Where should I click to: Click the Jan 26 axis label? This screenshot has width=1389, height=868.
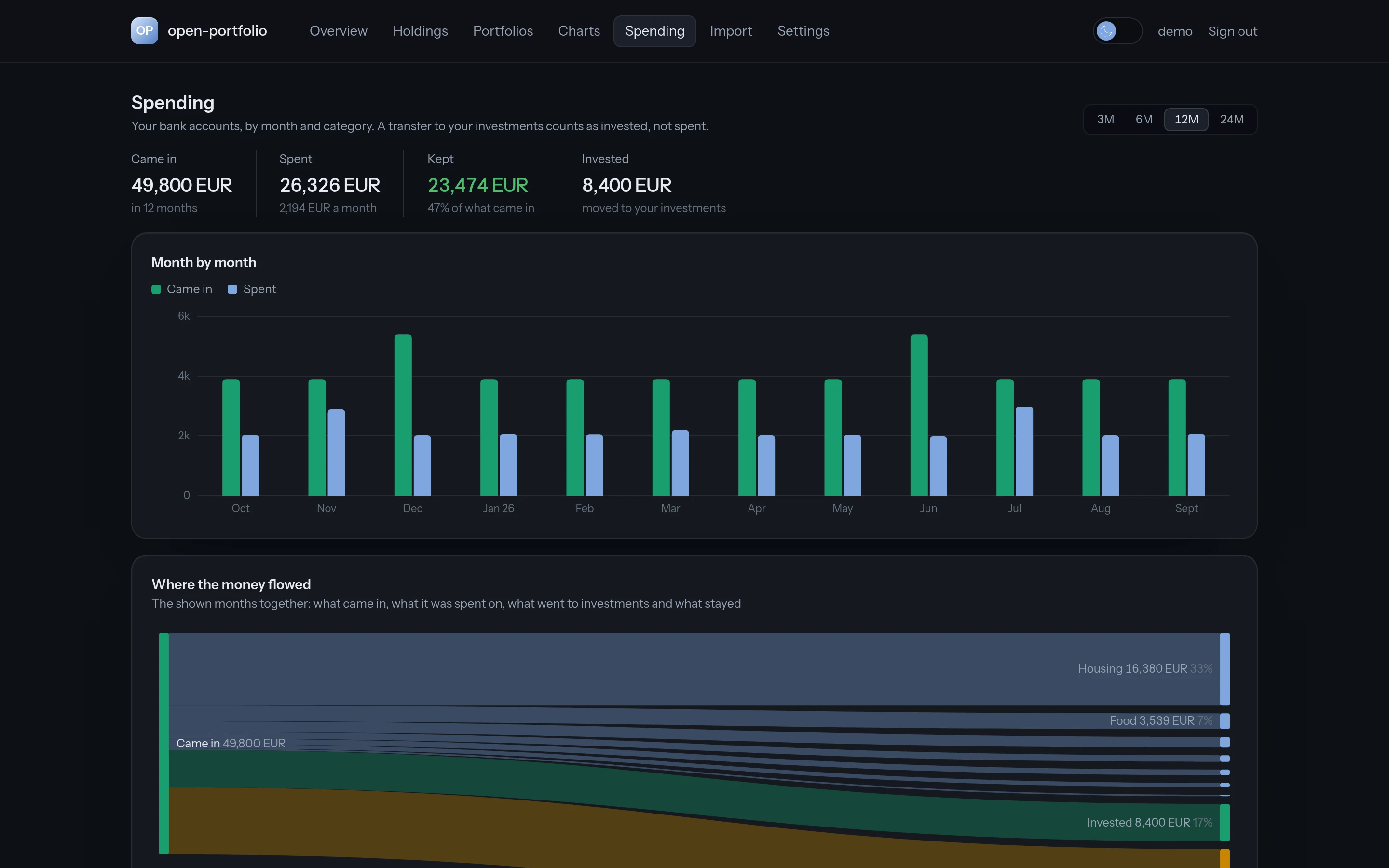[x=498, y=508]
